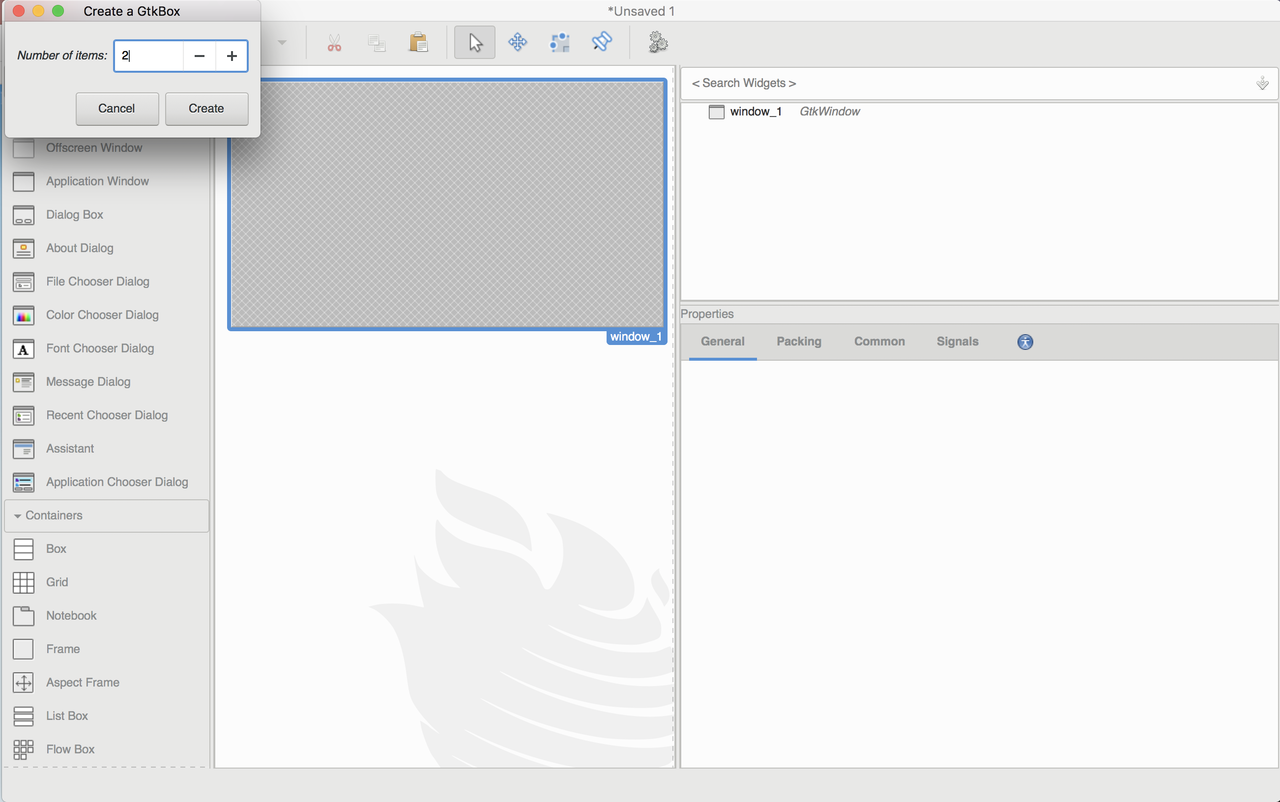This screenshot has width=1280, height=802.
Task: Click the Copy icon in the toolbar
Action: (x=376, y=42)
